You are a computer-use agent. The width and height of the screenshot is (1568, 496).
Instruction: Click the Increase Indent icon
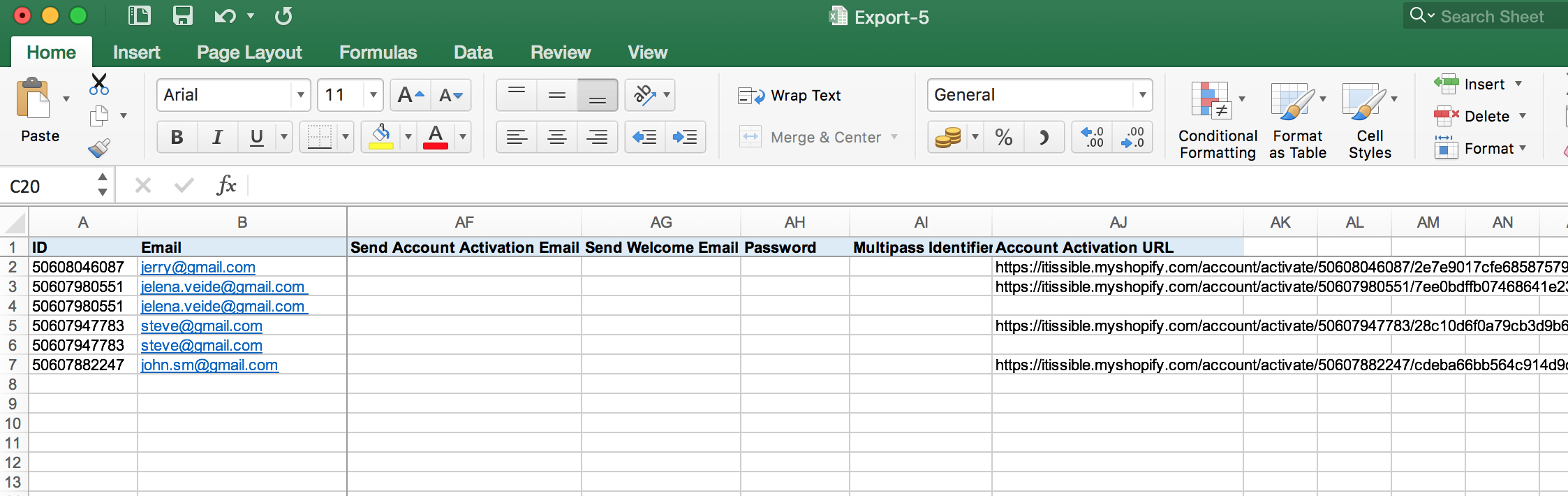click(x=685, y=137)
